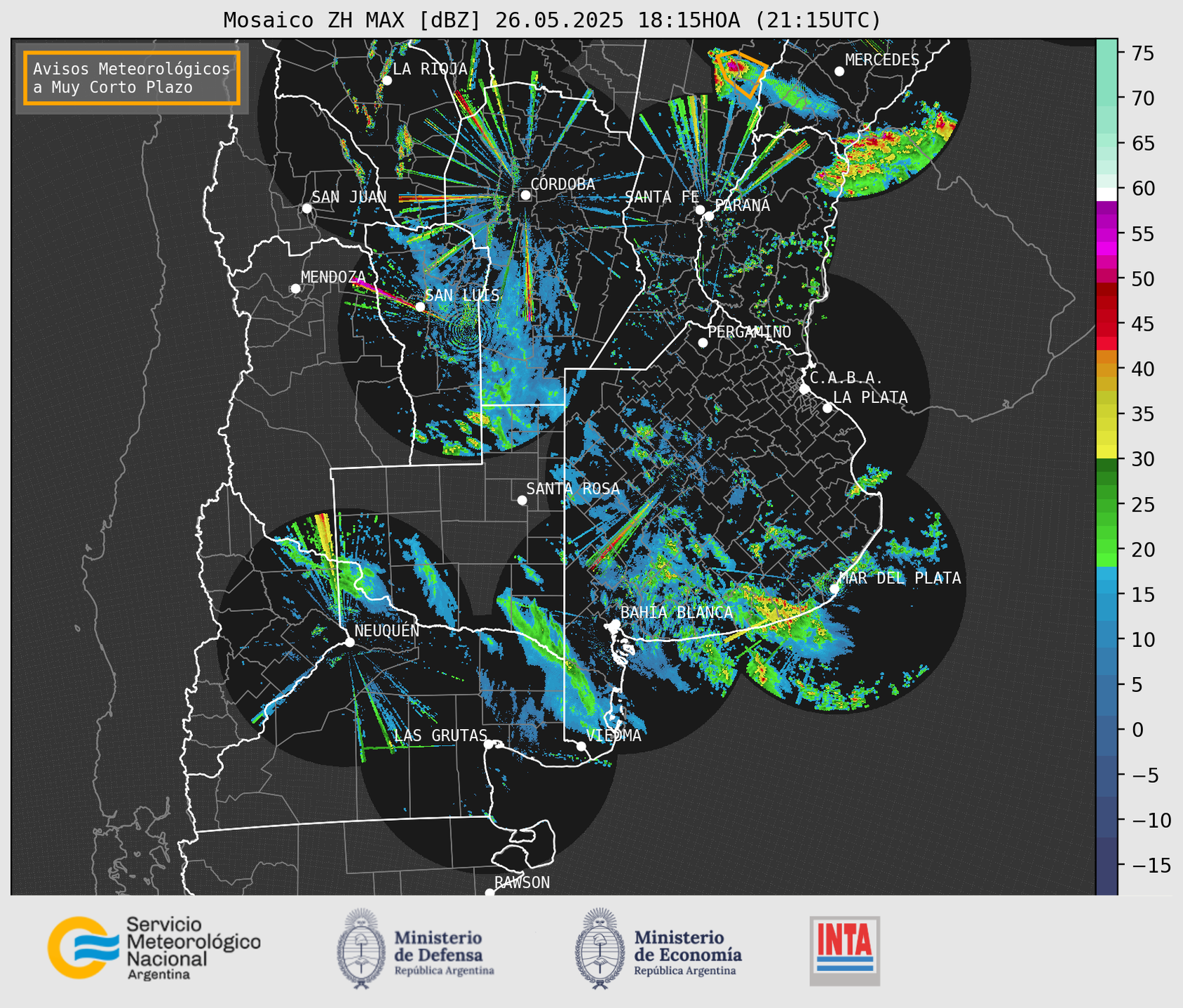The height and width of the screenshot is (1008, 1183).
Task: Click the 45 dBZ red band on color scale
Action: click(1107, 324)
